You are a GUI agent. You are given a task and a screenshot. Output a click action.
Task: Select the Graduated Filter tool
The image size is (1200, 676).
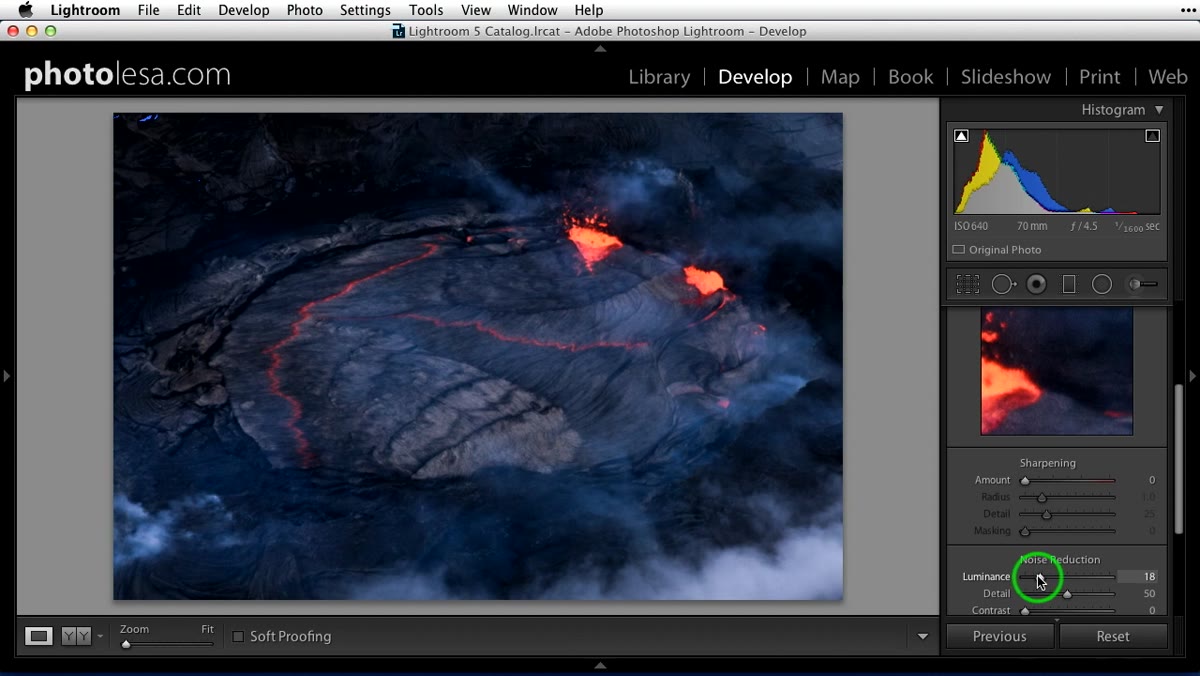1069,285
